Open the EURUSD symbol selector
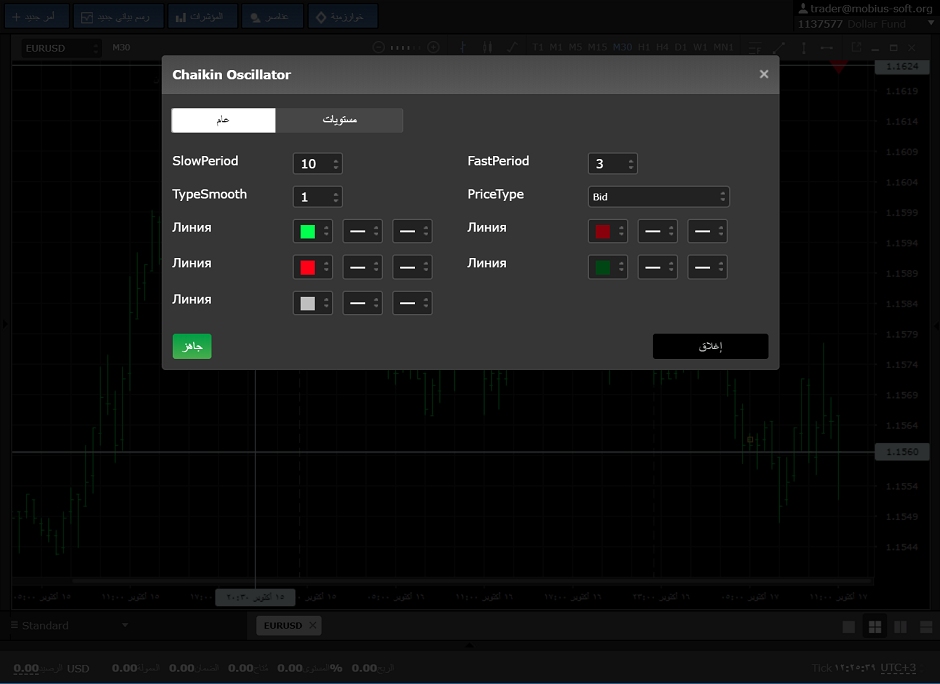This screenshot has height=684, width=940. (x=62, y=48)
